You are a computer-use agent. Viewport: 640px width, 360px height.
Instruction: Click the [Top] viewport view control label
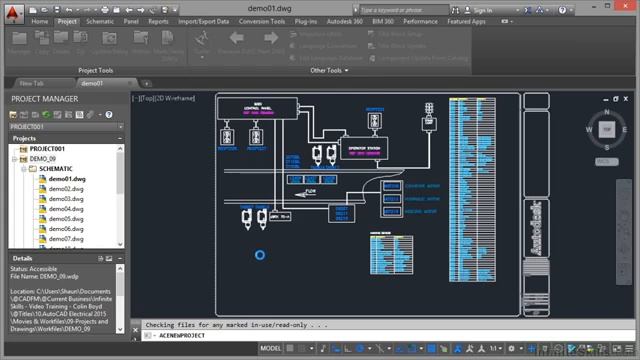coord(147,98)
